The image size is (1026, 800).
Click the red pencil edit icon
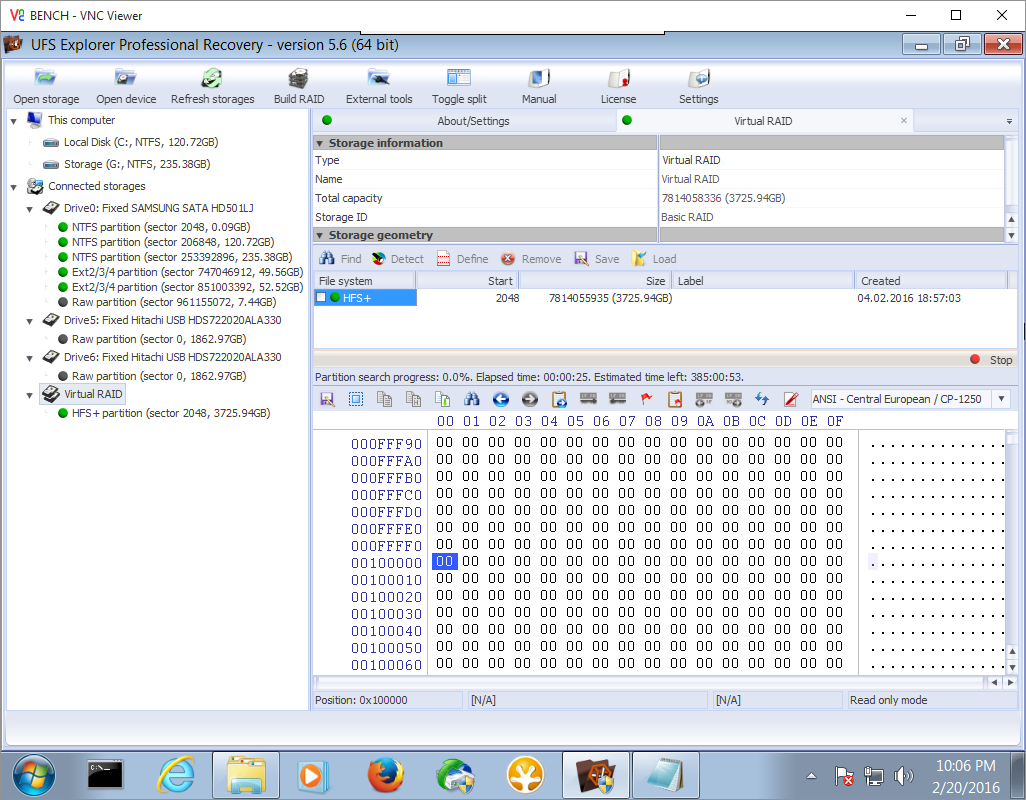[791, 399]
